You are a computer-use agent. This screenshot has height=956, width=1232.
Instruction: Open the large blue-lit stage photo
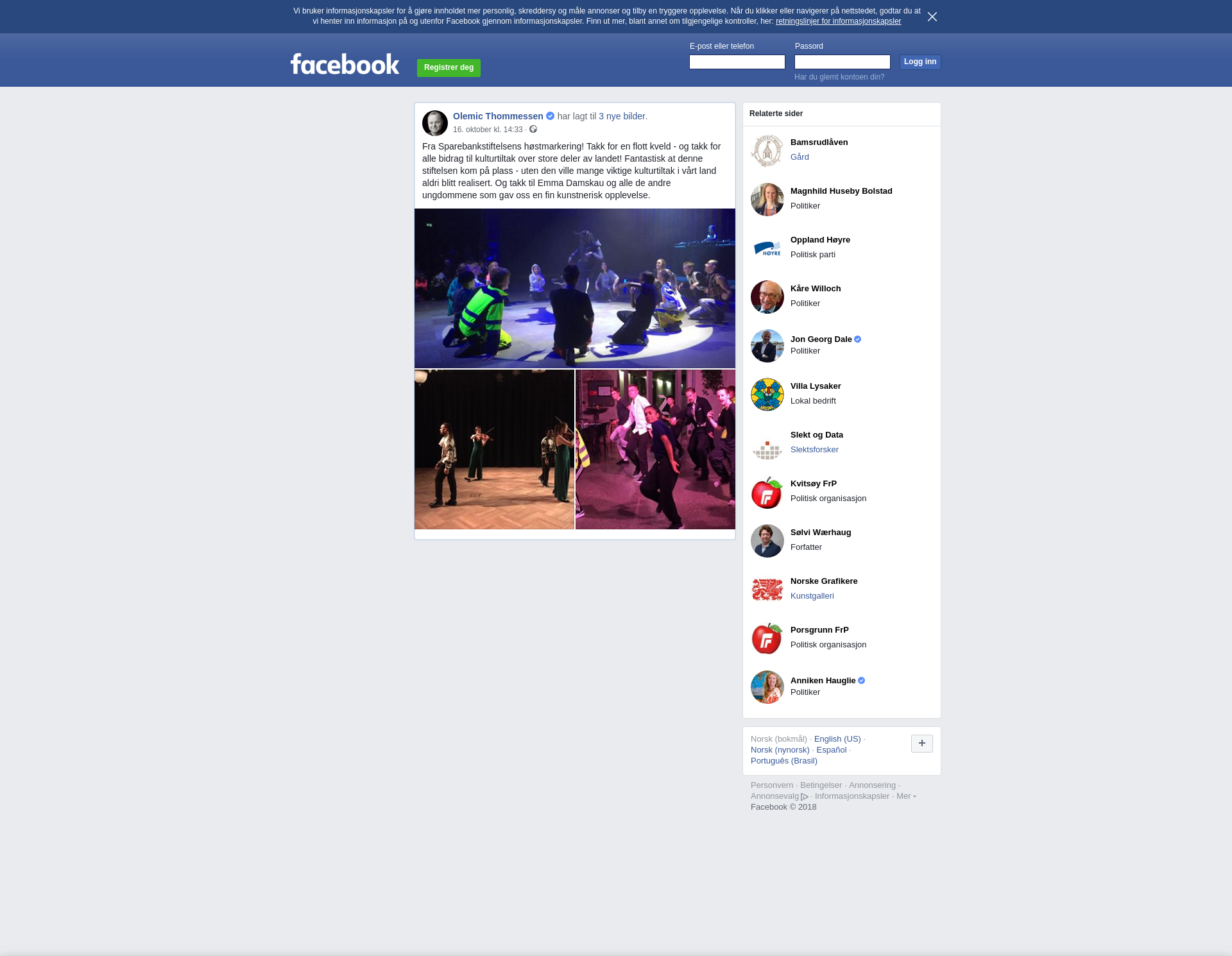tap(575, 288)
